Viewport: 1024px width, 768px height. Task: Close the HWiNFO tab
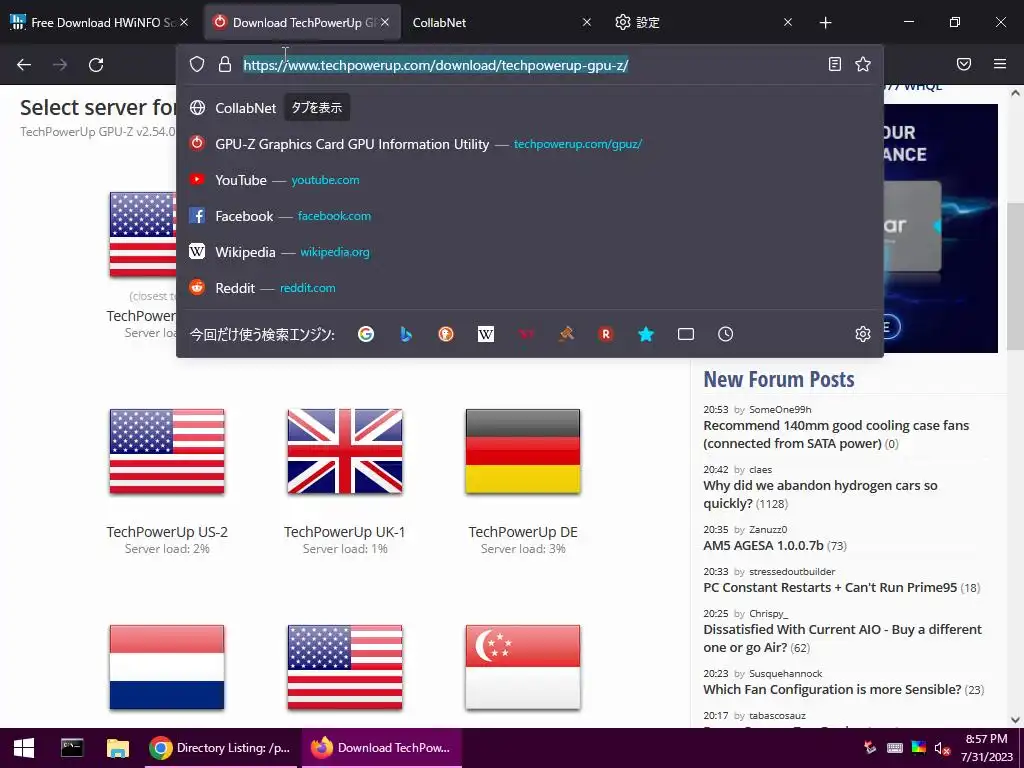184,22
